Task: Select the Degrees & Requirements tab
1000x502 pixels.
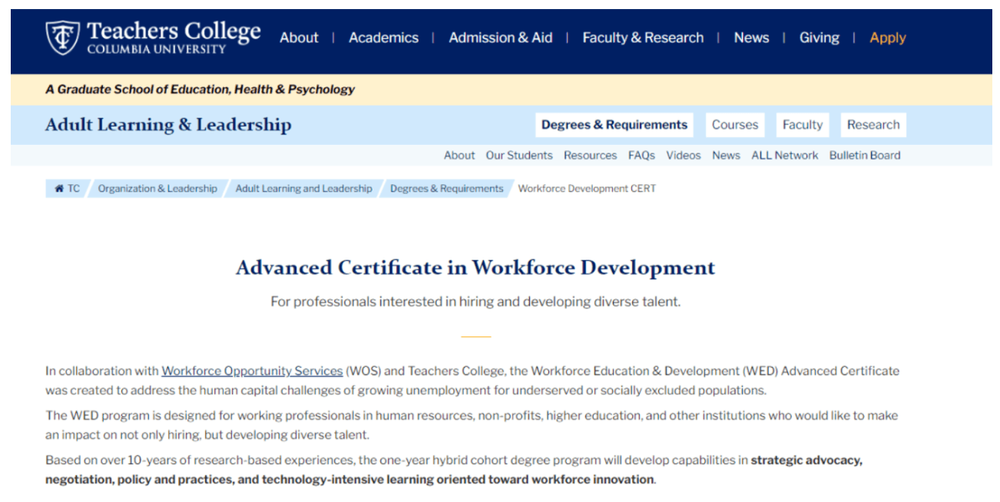Action: 614,125
